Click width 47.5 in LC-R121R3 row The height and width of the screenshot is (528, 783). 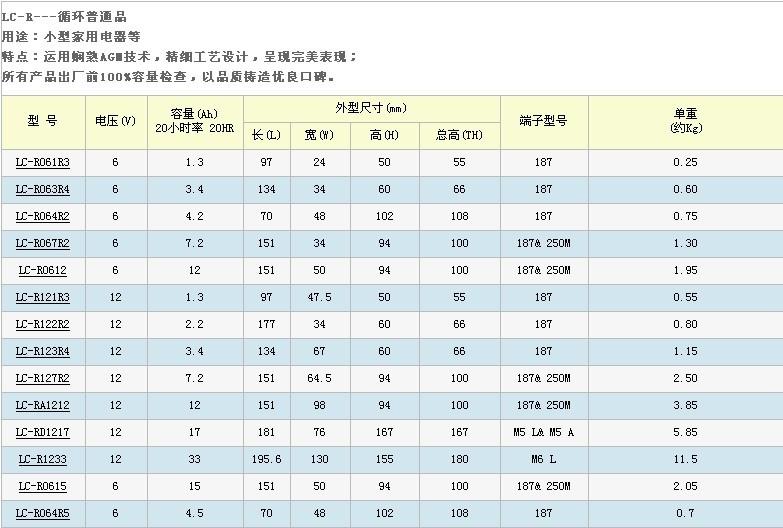(319, 297)
